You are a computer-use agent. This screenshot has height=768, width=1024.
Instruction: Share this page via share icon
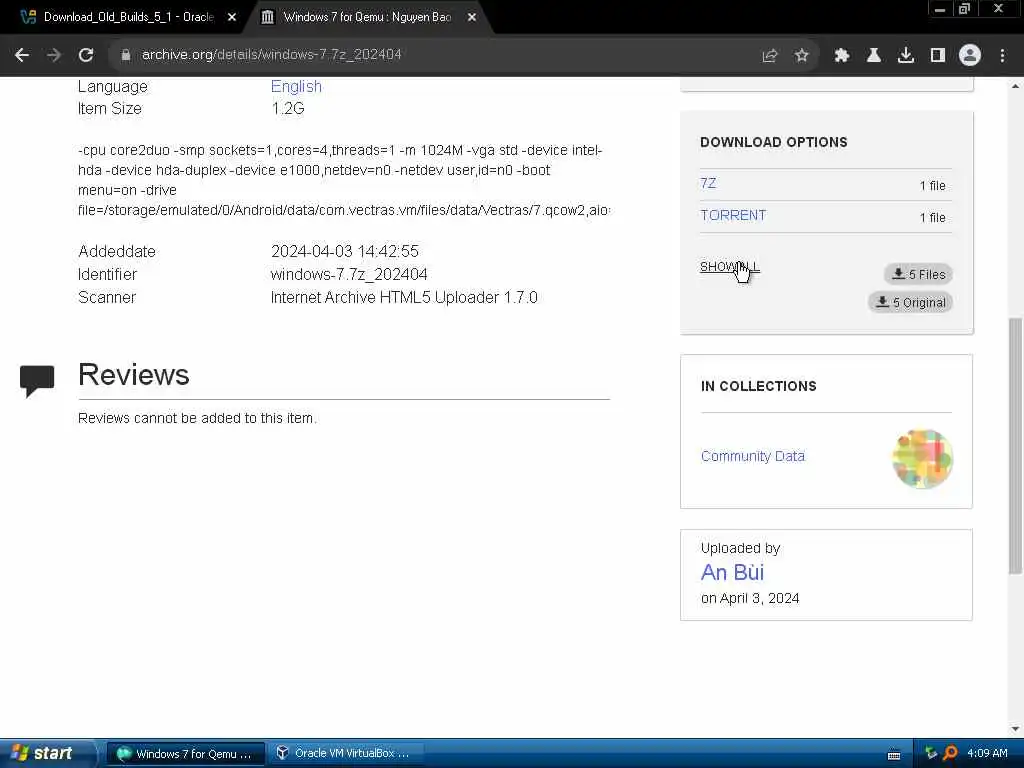tap(770, 56)
